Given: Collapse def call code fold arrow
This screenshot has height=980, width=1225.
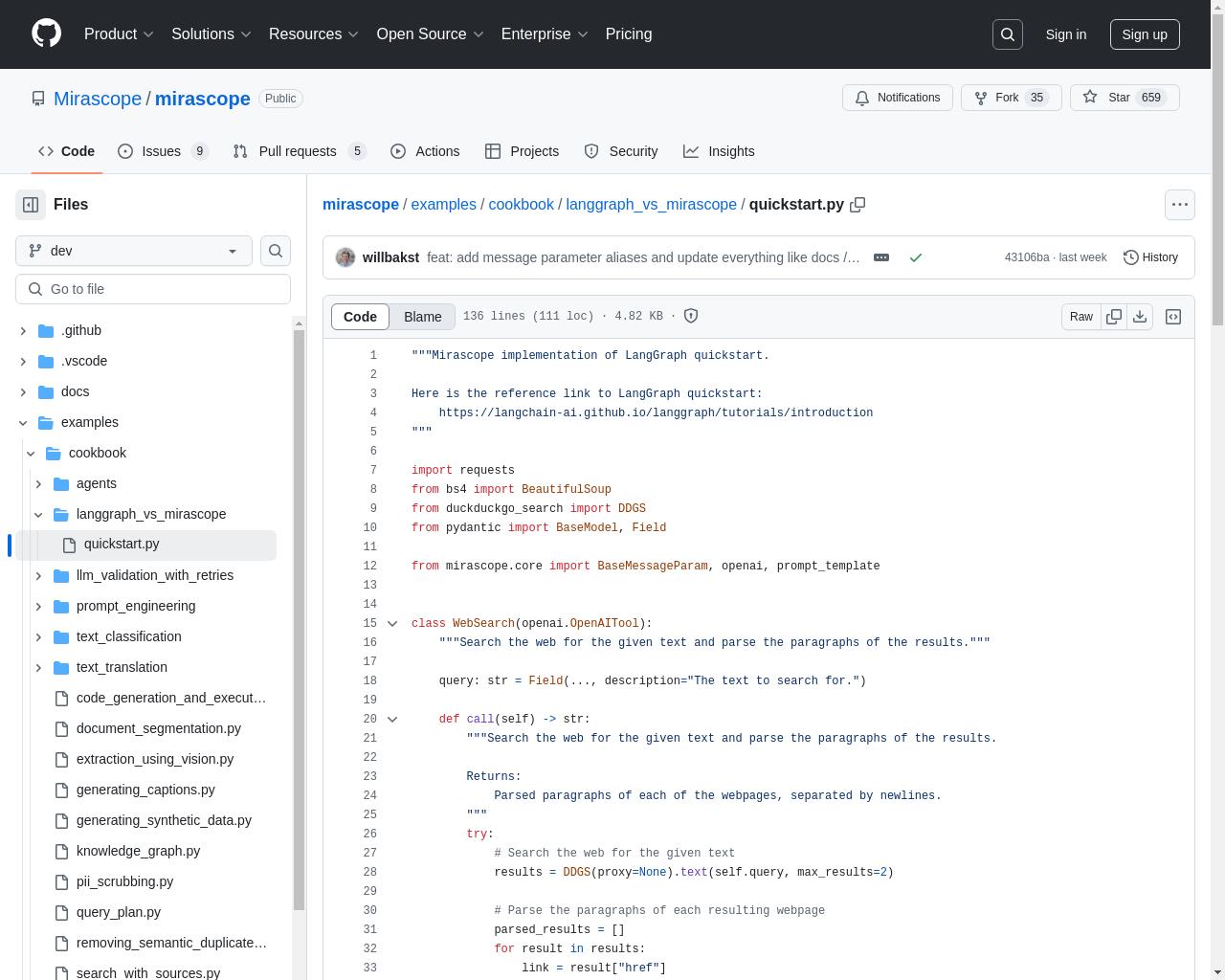Looking at the screenshot, I should [392, 719].
